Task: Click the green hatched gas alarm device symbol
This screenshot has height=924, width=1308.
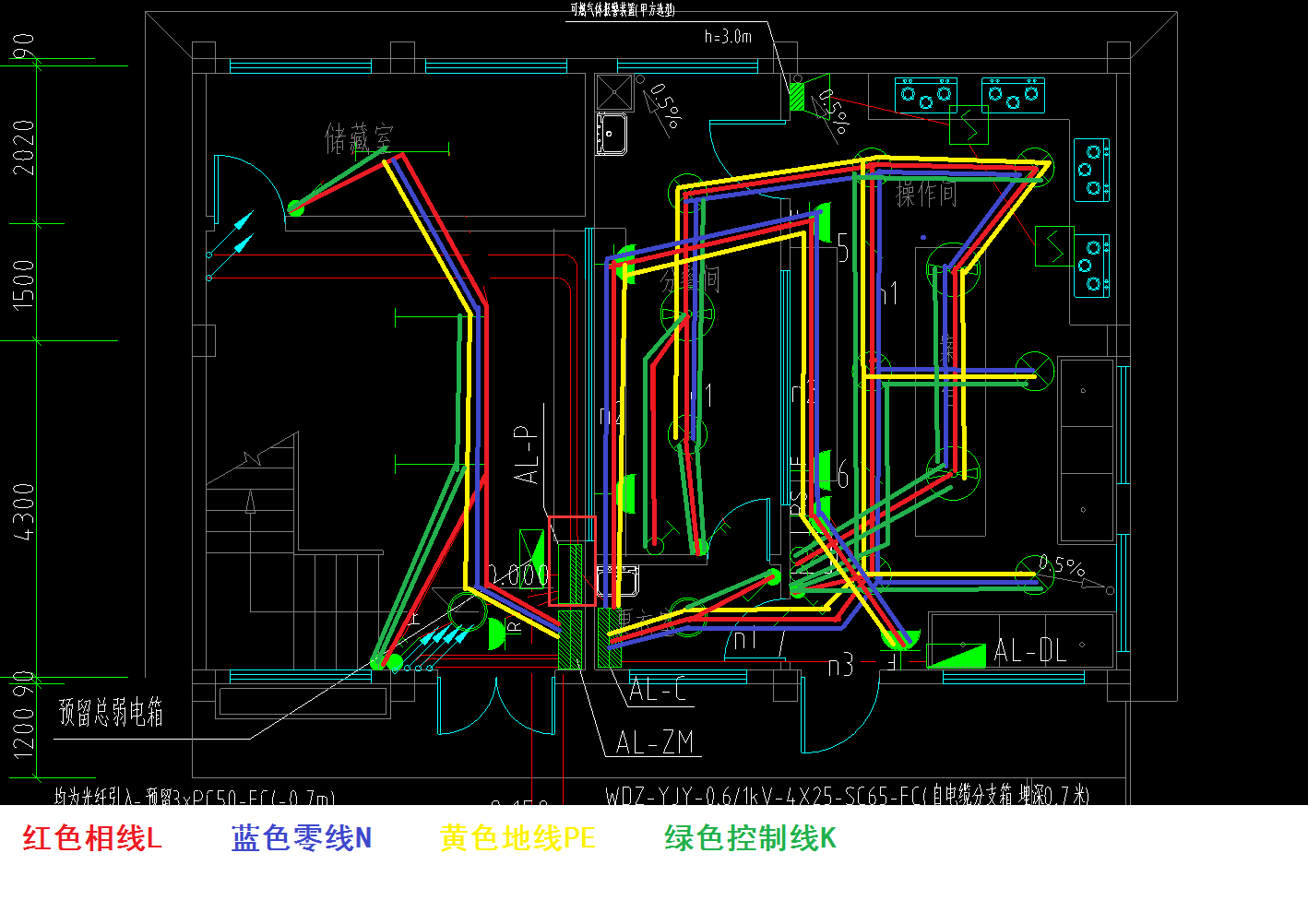Action: tap(797, 97)
